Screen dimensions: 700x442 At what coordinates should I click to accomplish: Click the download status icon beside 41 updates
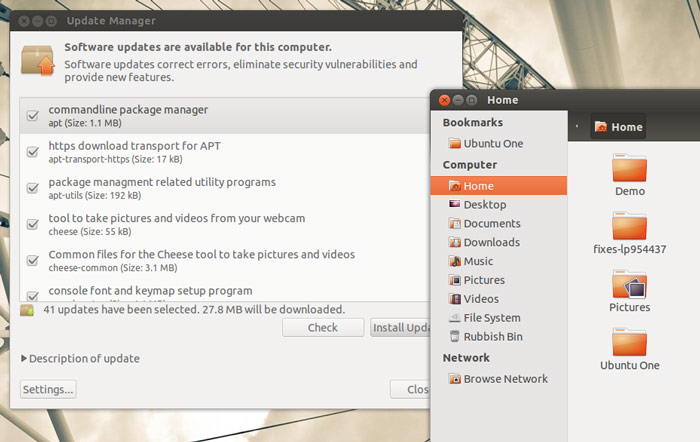(x=27, y=310)
